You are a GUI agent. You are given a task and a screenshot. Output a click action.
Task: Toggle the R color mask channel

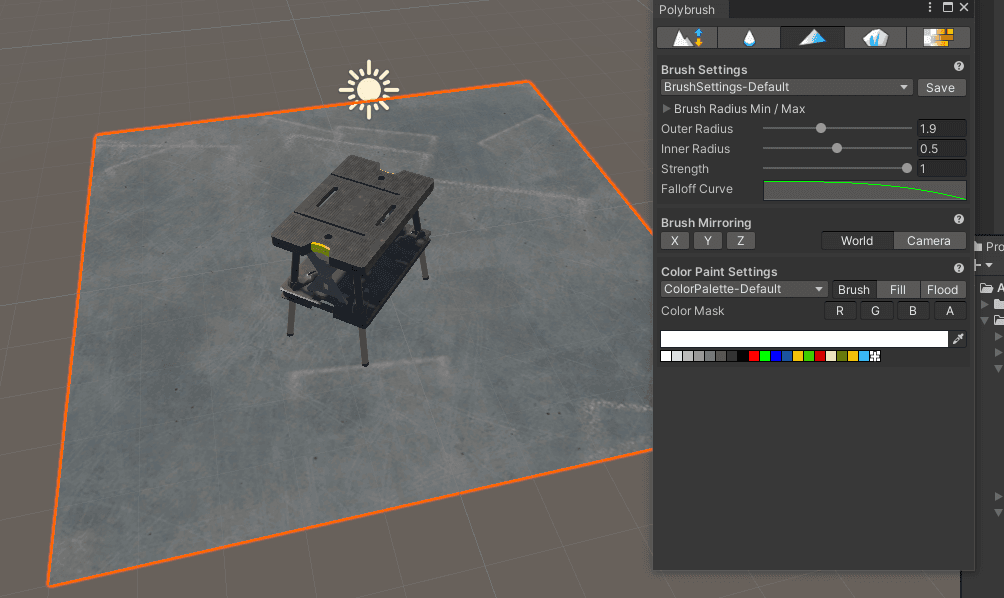[840, 311]
